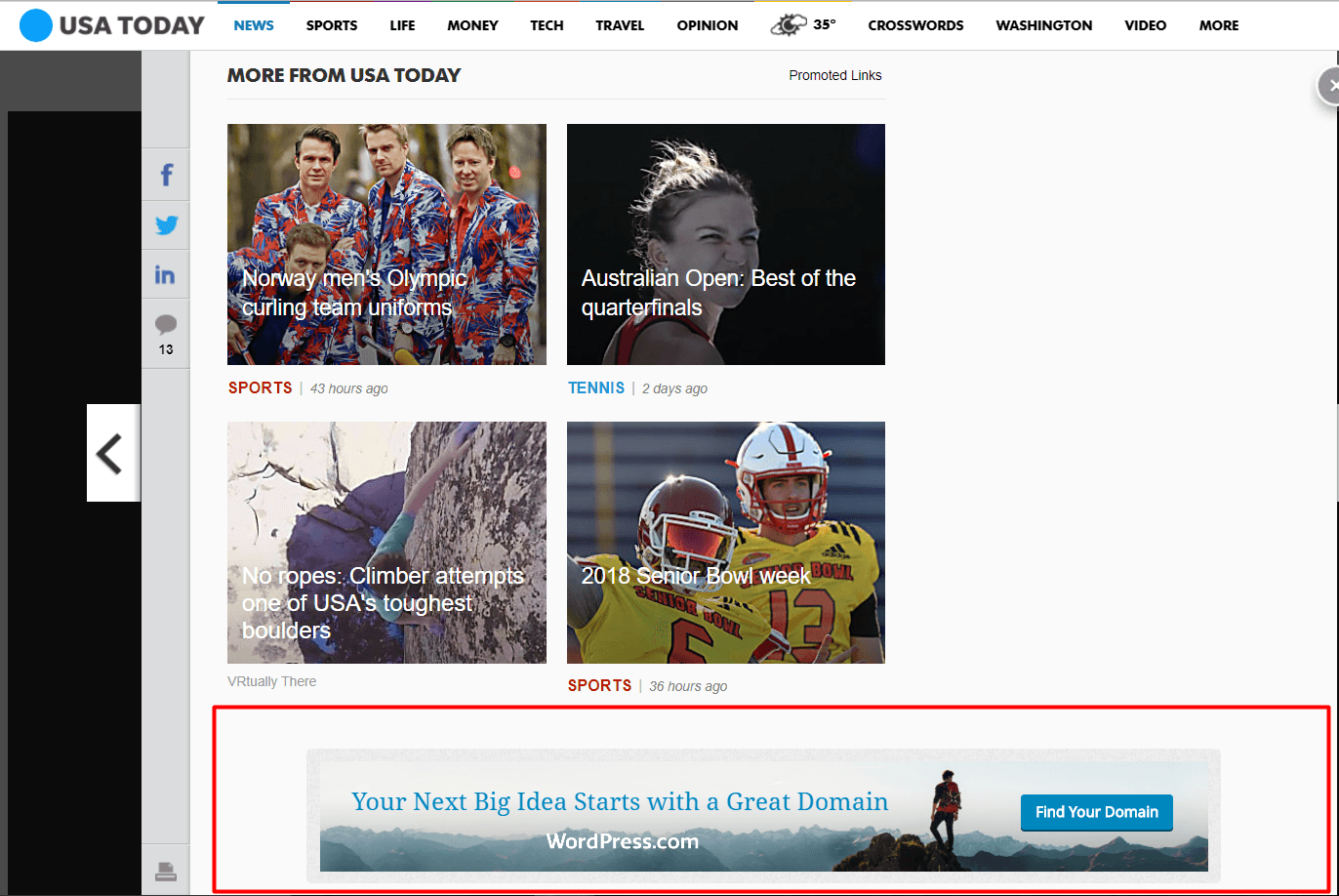Open the 2018 Senior Bowl week story
Viewport: 1339px width, 896px height.
(x=725, y=543)
